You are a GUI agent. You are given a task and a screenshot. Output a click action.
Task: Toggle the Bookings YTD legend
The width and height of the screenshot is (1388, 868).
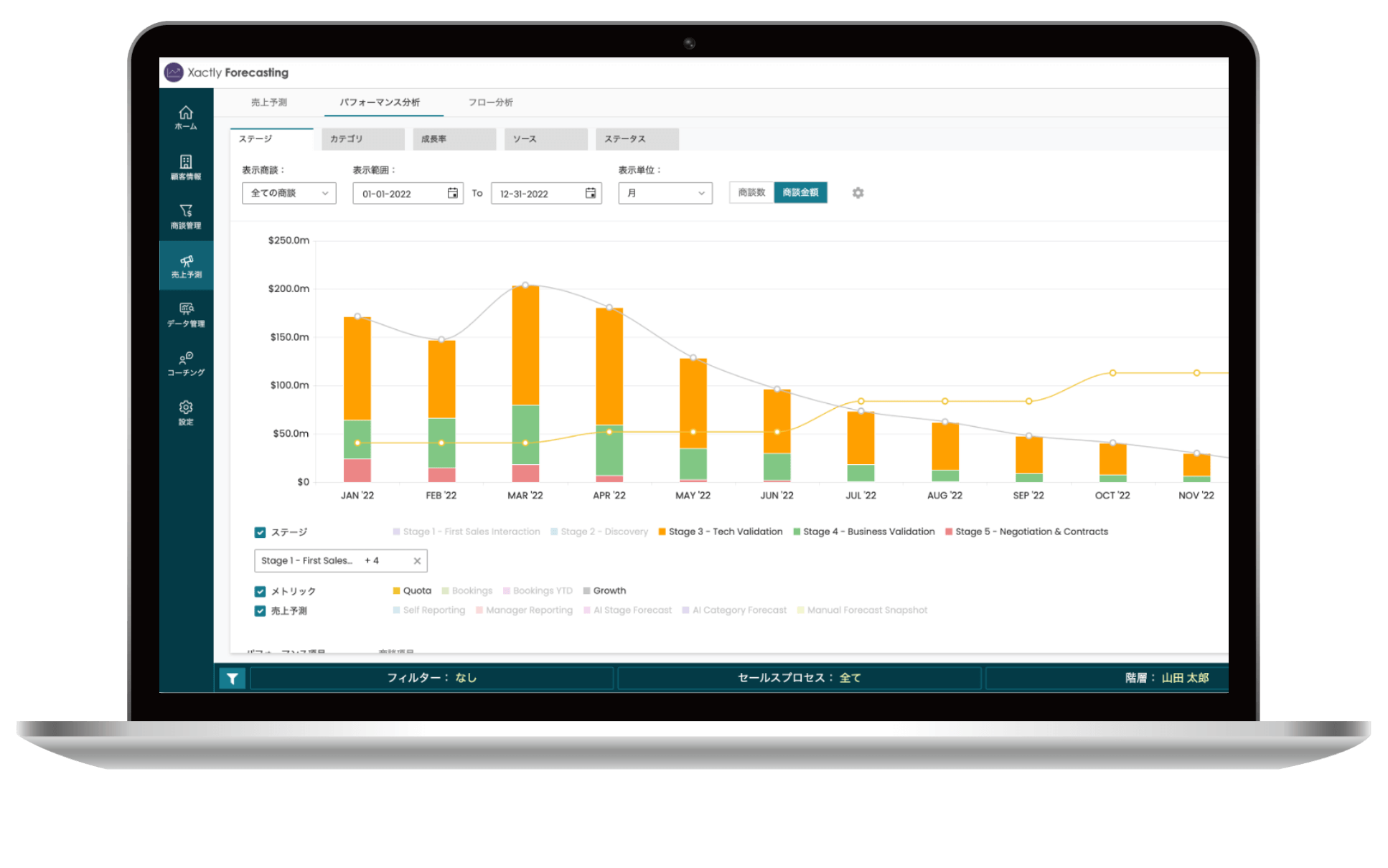(538, 590)
